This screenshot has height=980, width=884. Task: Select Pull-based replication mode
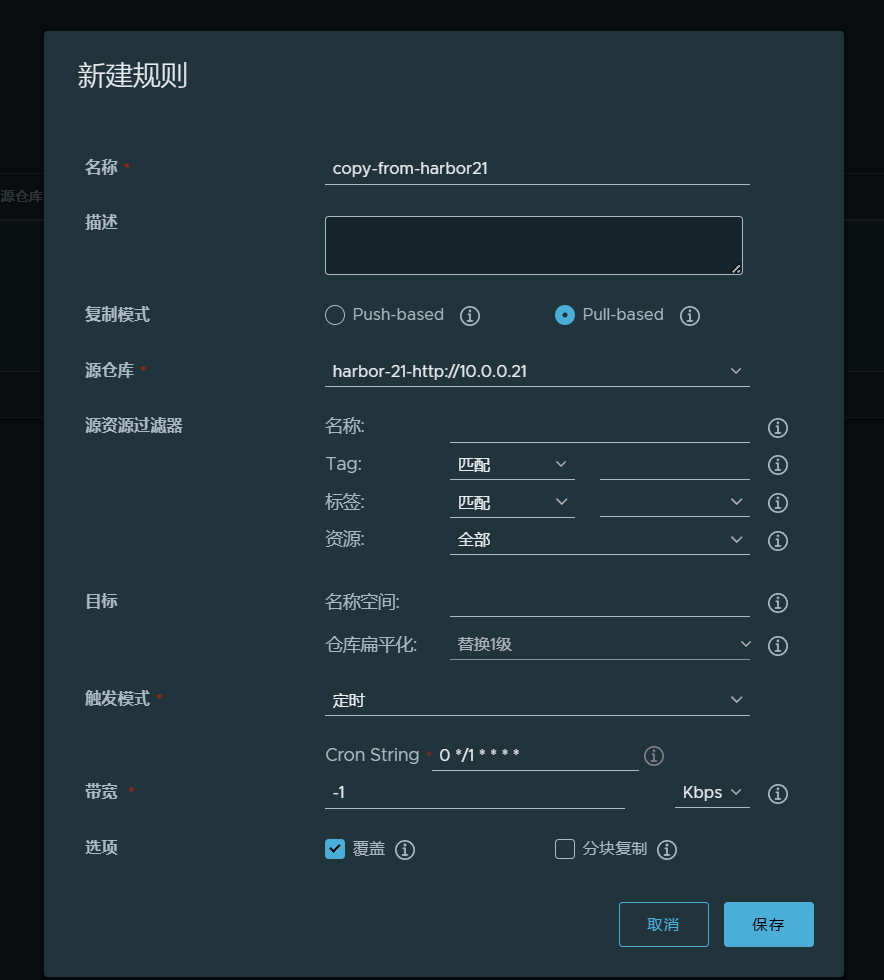(565, 315)
